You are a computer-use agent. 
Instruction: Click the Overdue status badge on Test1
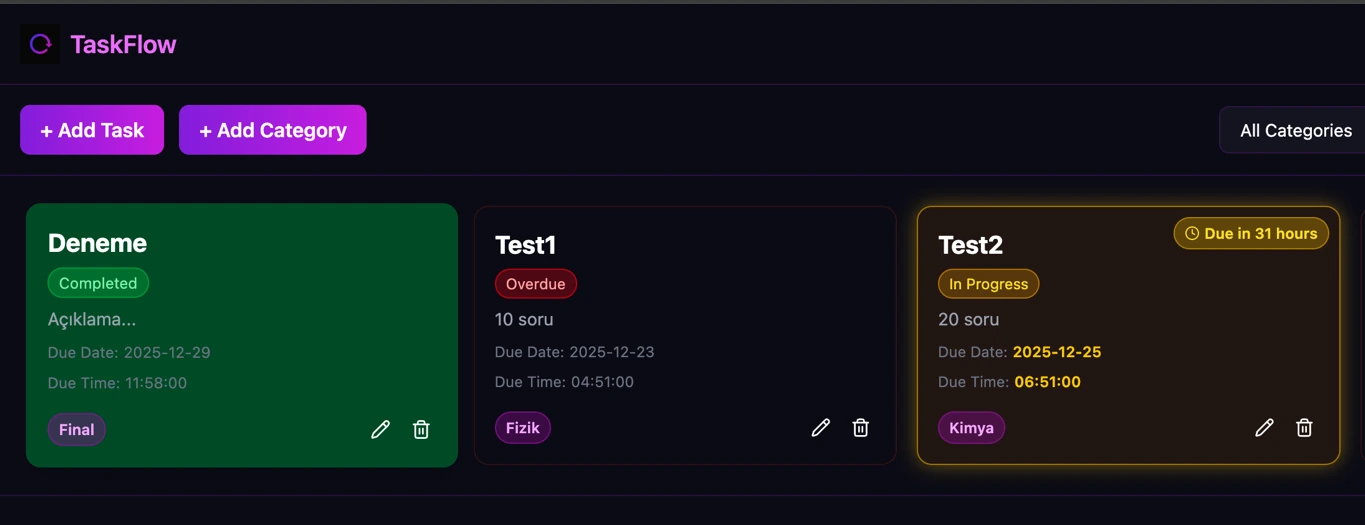click(x=536, y=284)
